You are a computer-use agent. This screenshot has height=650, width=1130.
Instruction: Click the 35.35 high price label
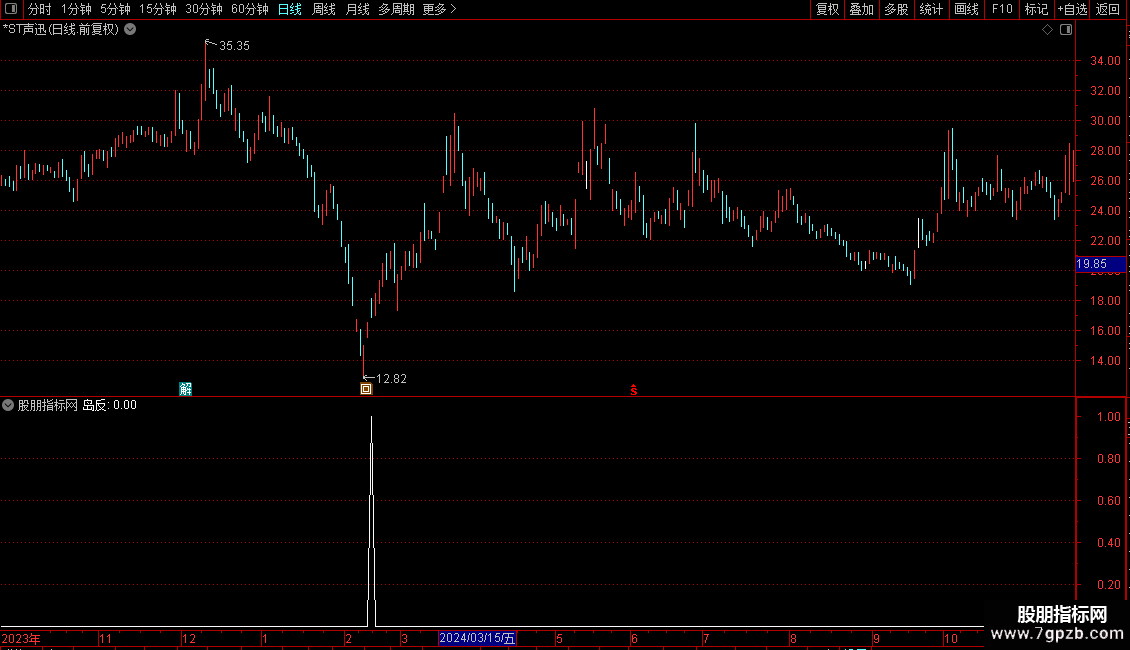click(234, 46)
